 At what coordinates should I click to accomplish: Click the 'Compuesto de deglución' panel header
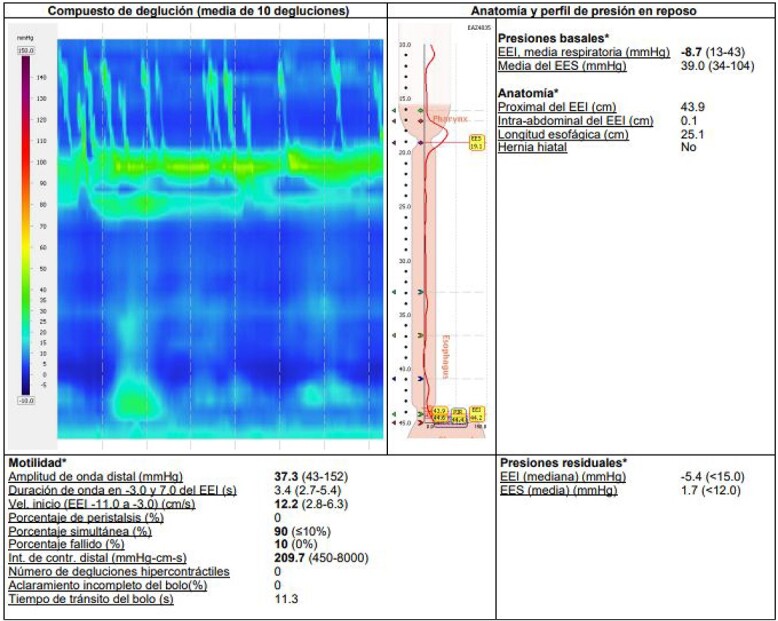tap(198, 11)
